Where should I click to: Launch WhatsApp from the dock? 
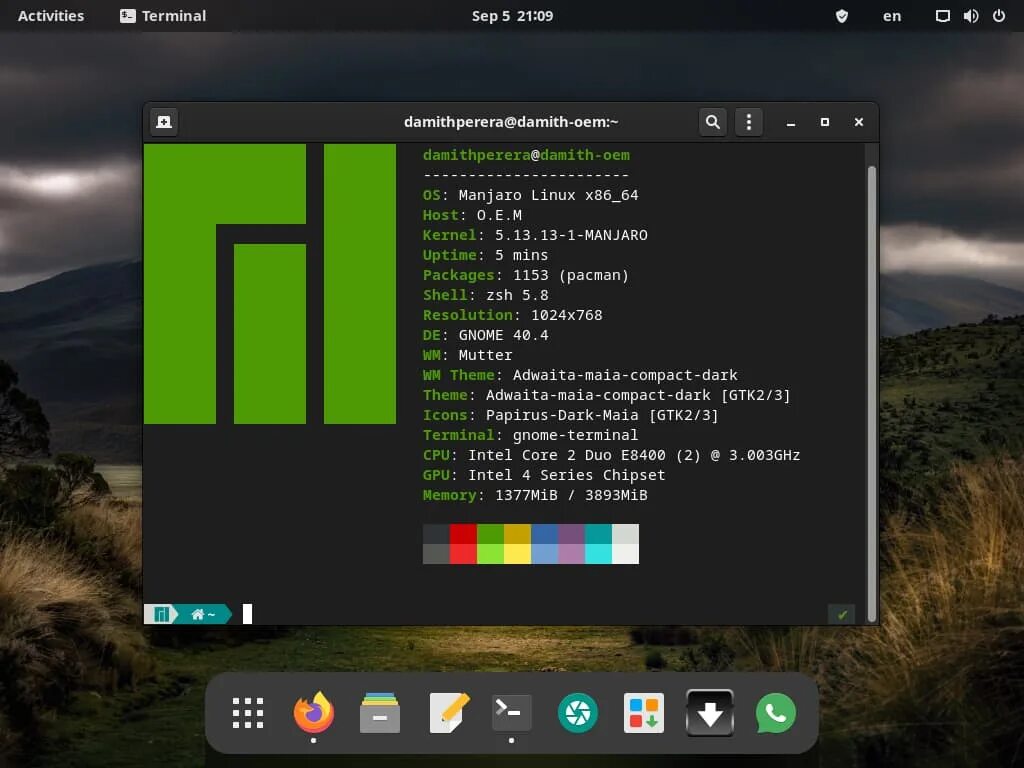click(776, 712)
